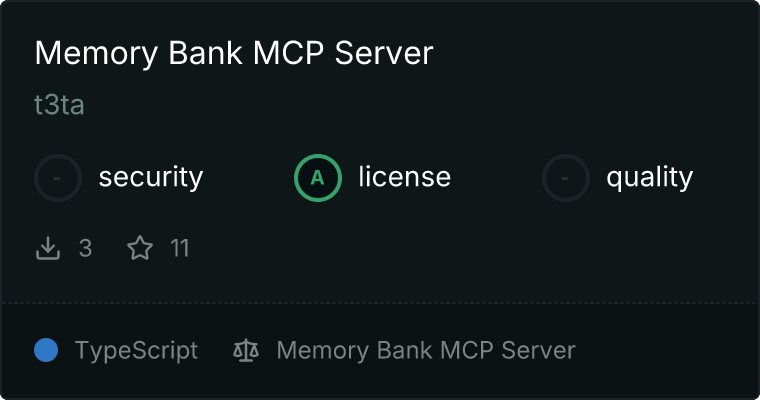Select the quality label text
760x400 pixels.
(x=649, y=177)
